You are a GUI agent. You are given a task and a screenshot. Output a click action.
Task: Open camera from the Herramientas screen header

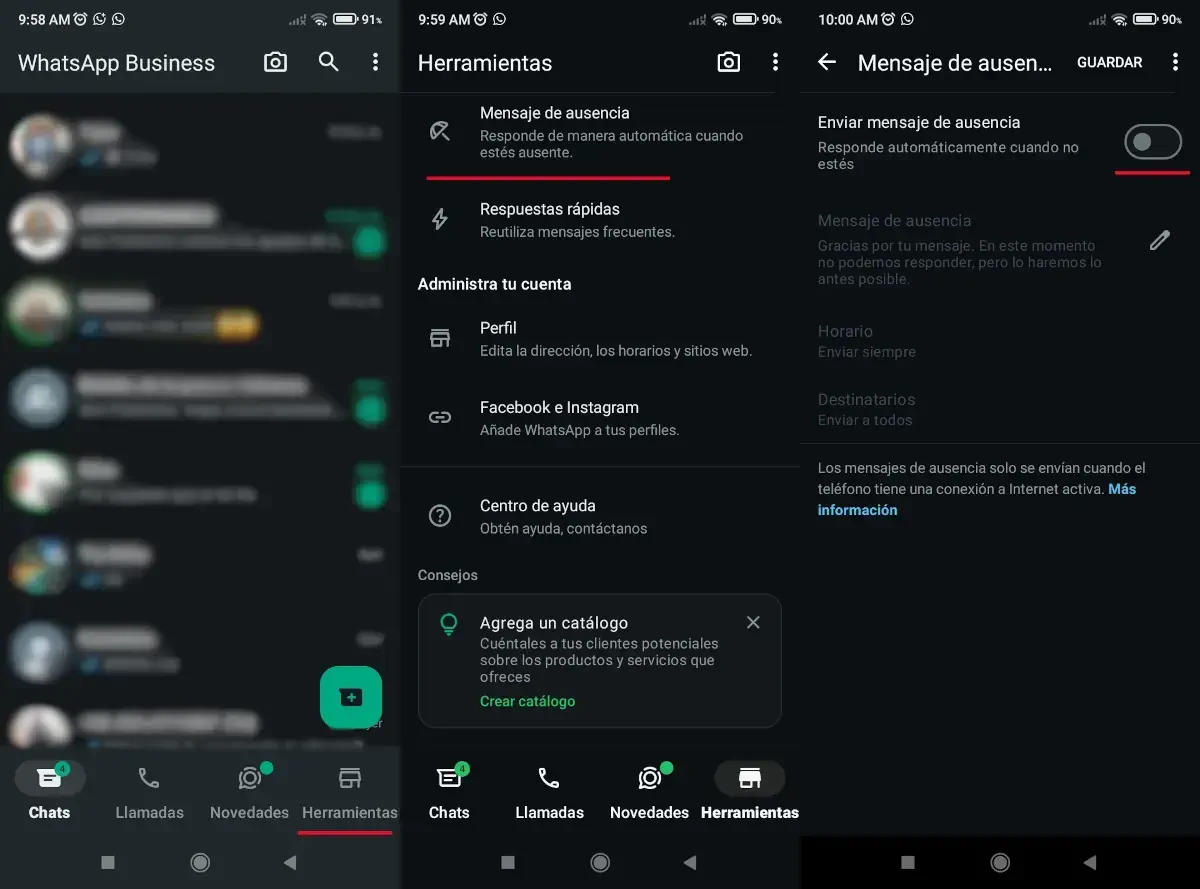729,62
